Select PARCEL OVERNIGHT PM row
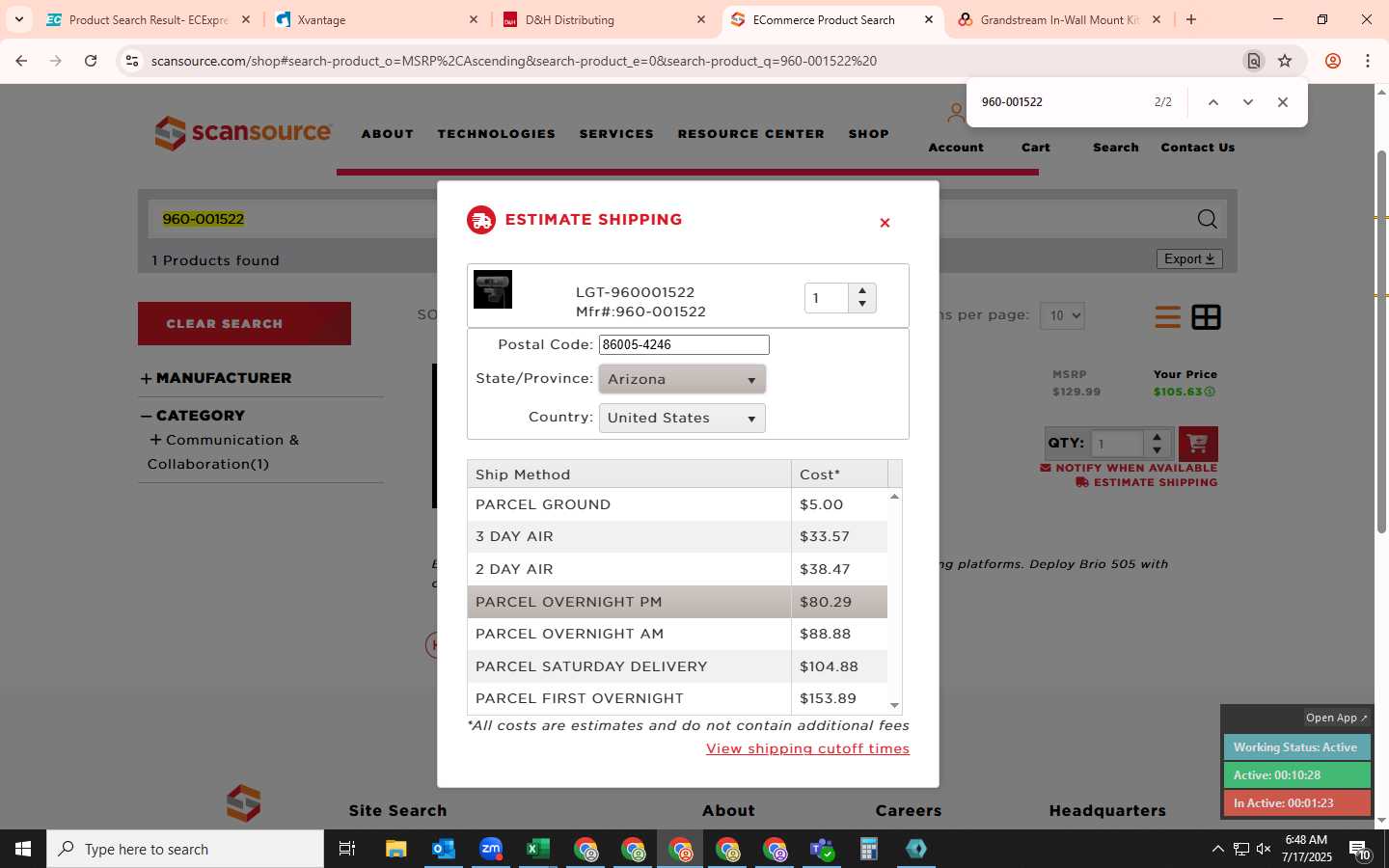This screenshot has height=868, width=1389. point(677,602)
